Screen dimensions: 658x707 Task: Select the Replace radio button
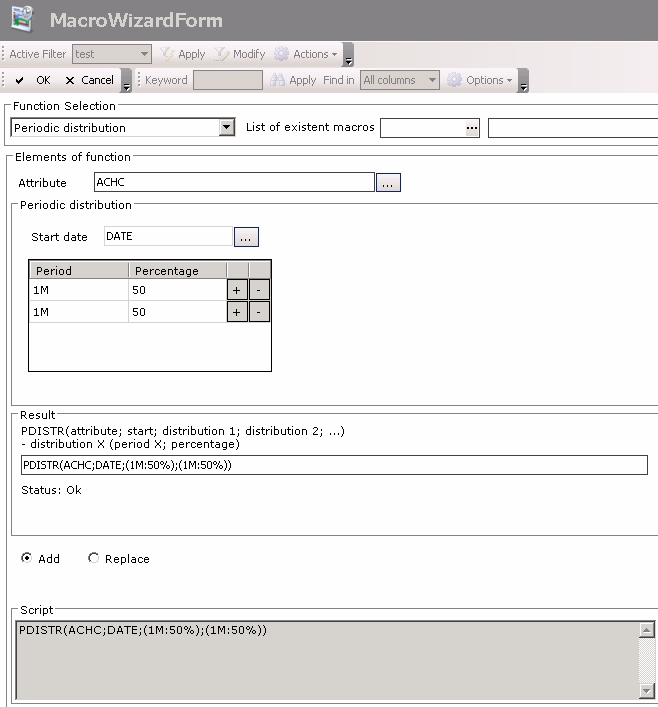click(x=94, y=558)
